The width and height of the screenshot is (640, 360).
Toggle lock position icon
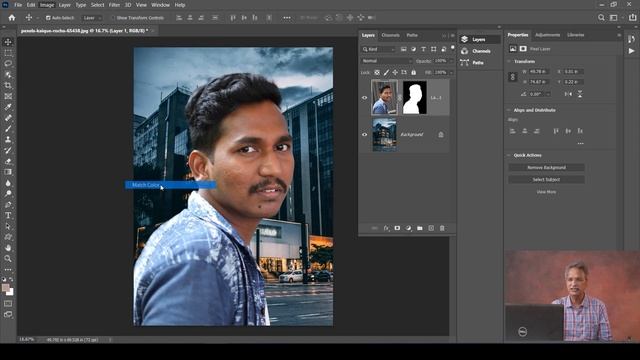pos(395,73)
